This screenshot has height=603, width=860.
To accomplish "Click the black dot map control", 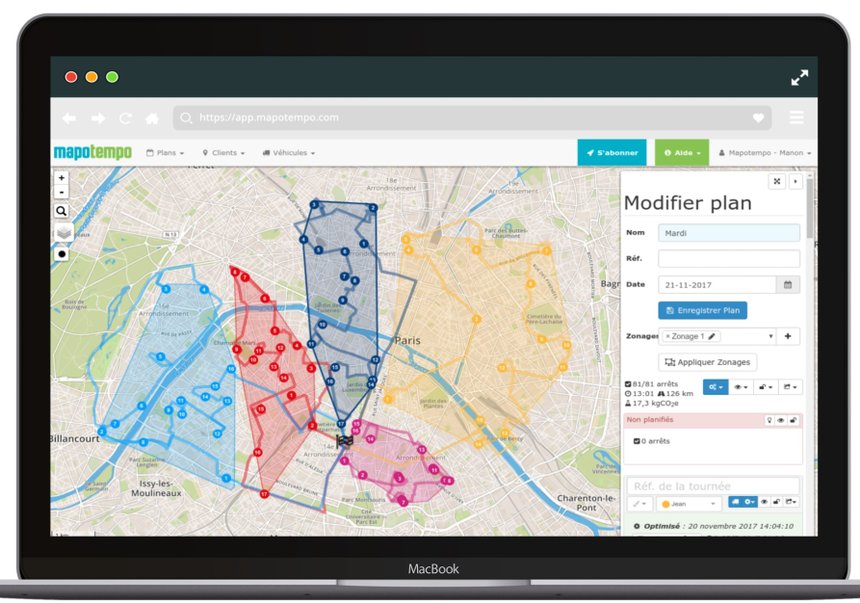I will click(61, 254).
